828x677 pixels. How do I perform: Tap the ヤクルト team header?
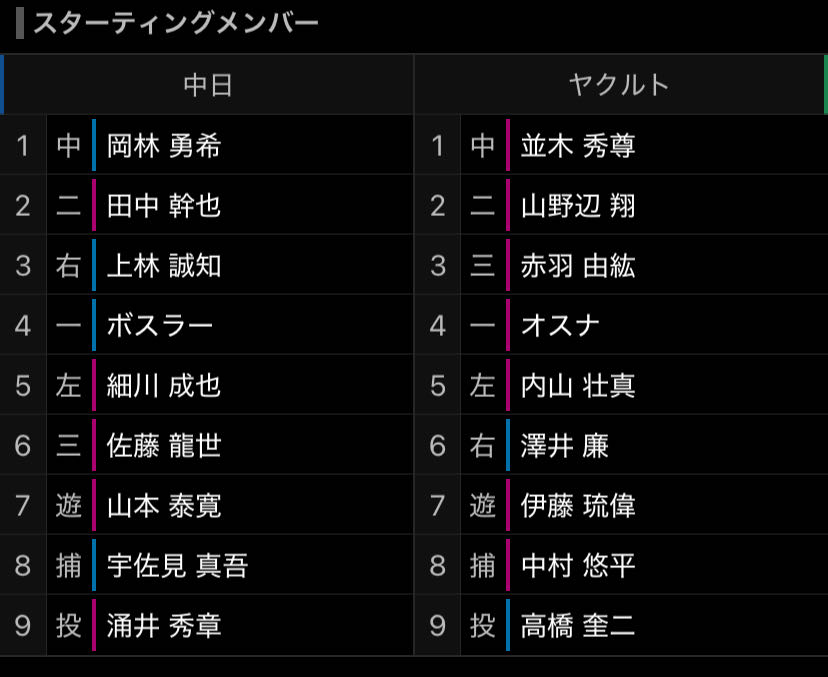tap(619, 84)
